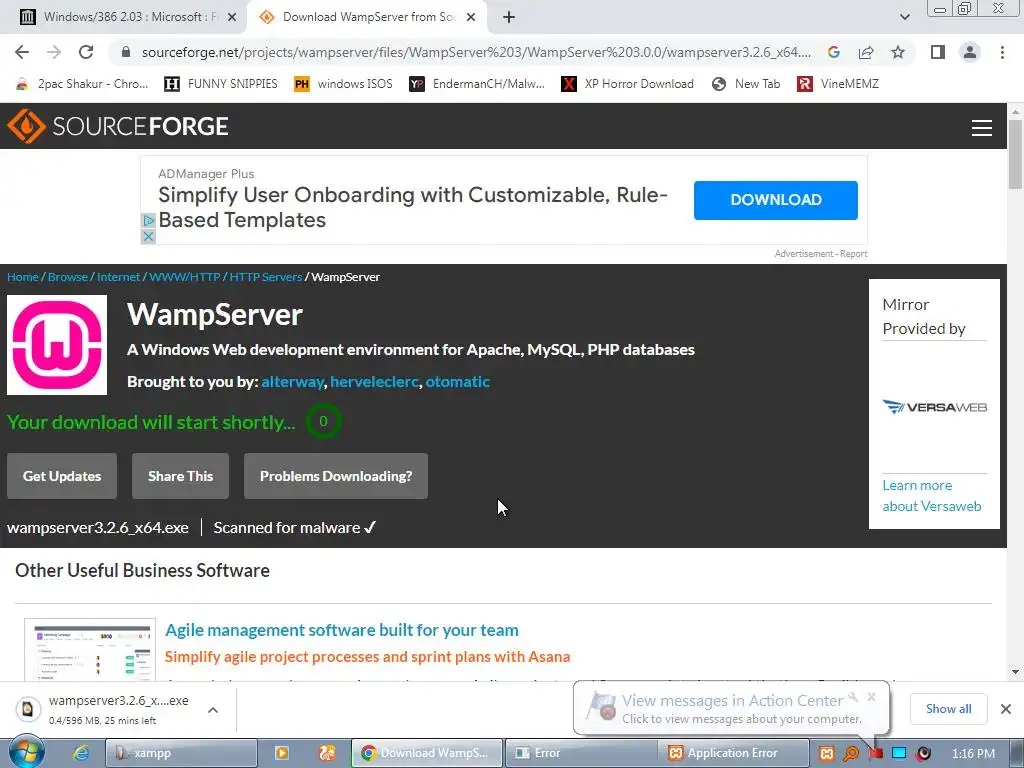Open the XP Horror Download bookmark
The height and width of the screenshot is (768, 1024).
[x=628, y=84]
